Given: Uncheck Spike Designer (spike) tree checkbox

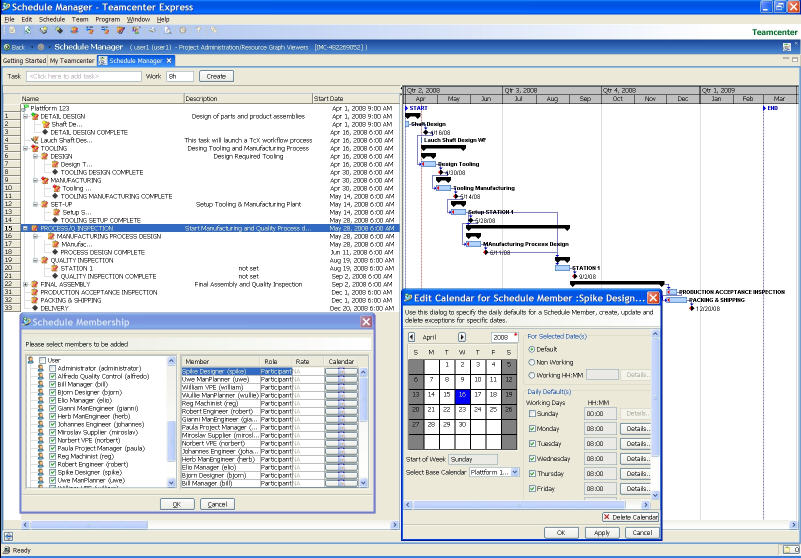Looking at the screenshot, I should [52, 473].
